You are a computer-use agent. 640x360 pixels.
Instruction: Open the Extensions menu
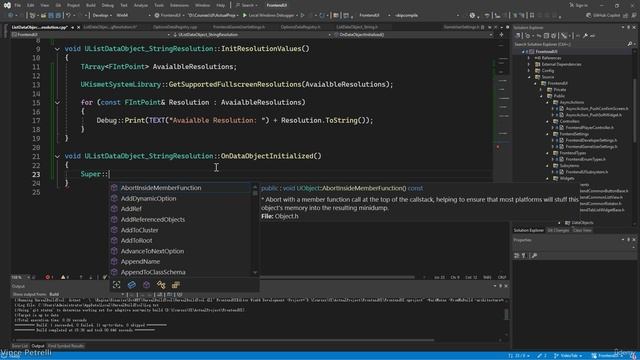[x=180, y=5]
